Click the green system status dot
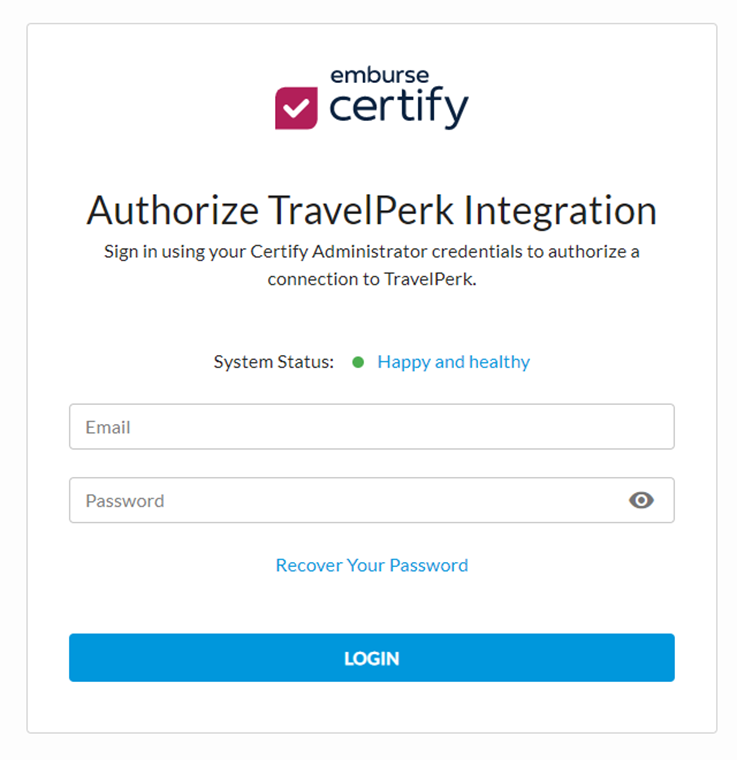The width and height of the screenshot is (737, 760). 358,362
